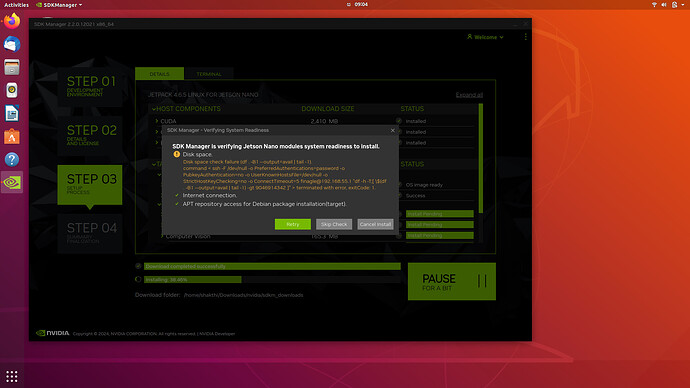Click the Retry button
This screenshot has width=690, height=388.
tap(293, 224)
